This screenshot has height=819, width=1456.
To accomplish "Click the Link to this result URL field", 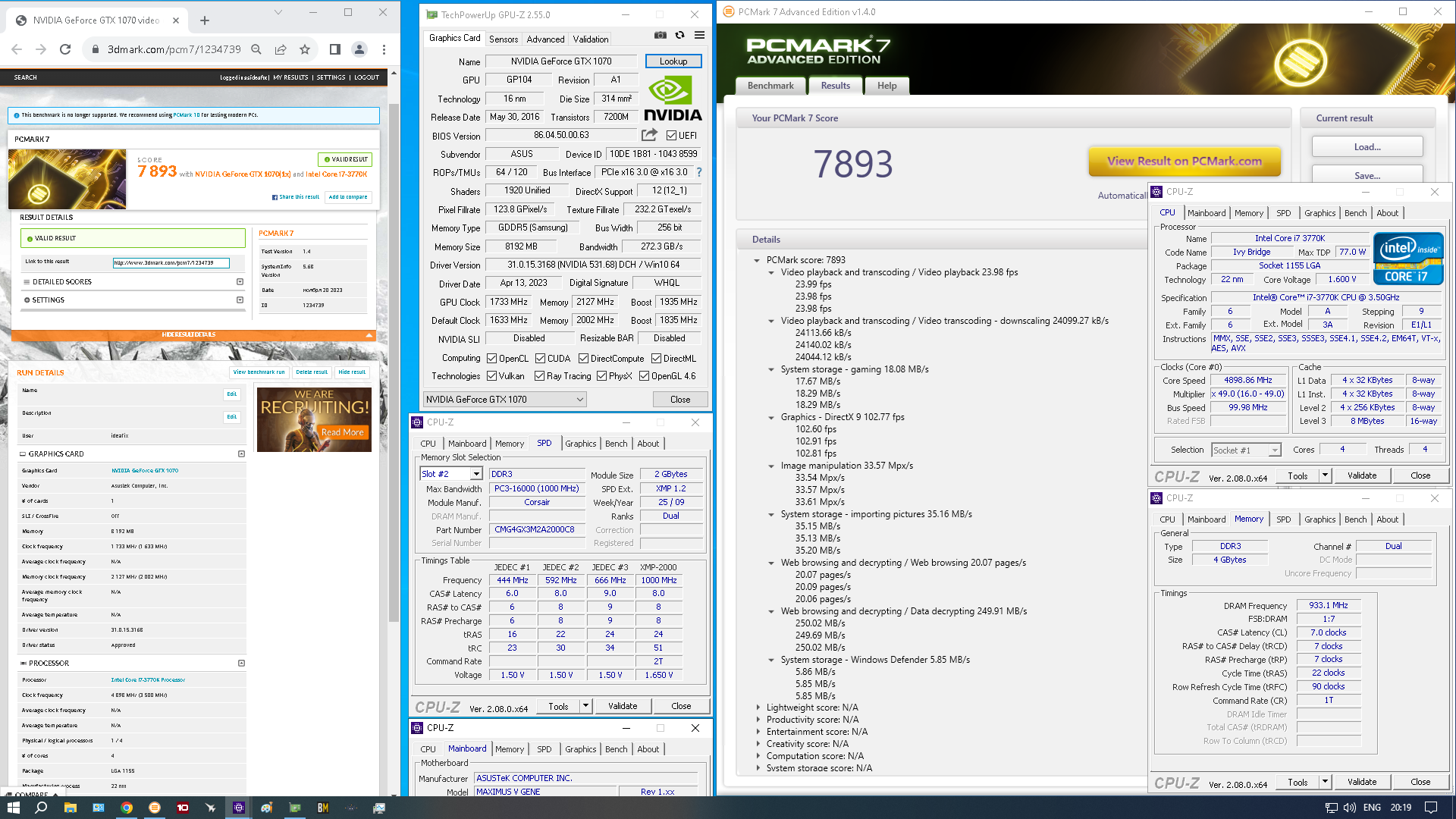I will pos(171,263).
